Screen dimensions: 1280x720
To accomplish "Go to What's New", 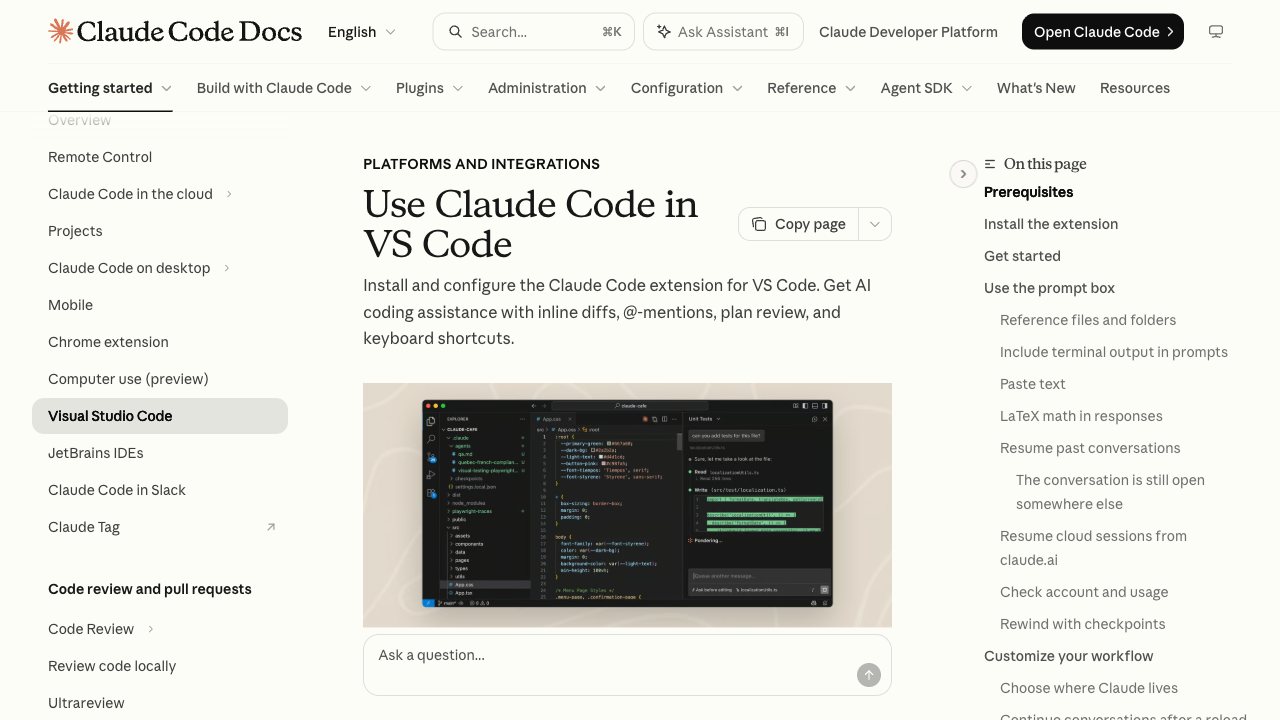I will [x=1036, y=88].
